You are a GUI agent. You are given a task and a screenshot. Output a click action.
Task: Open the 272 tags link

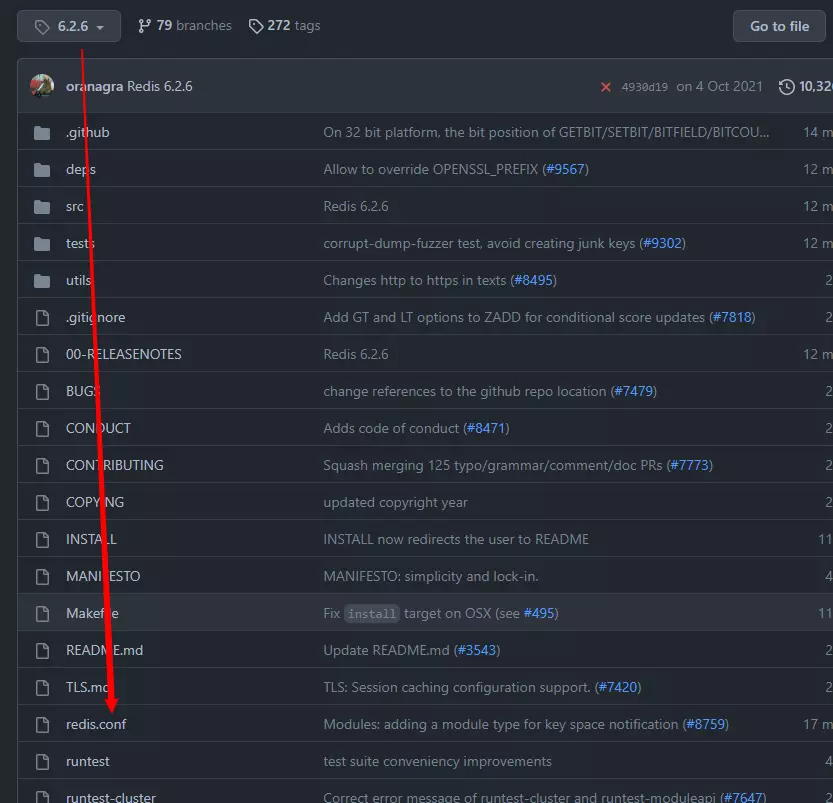point(284,26)
